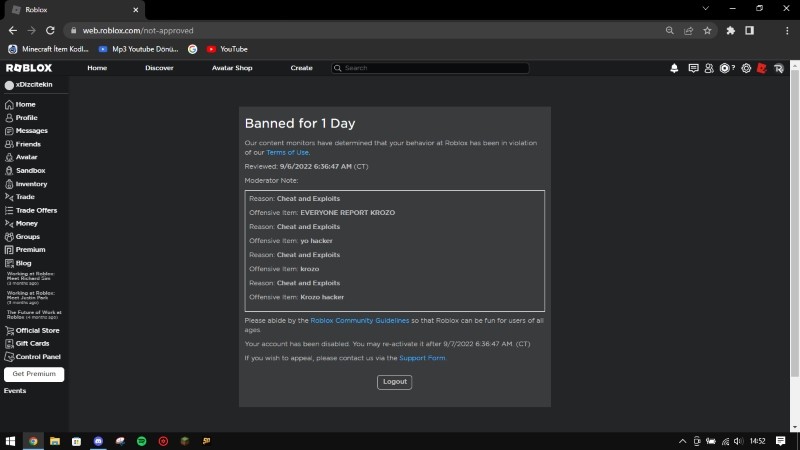800x450 pixels.
Task: Open the Windows Start menu
Action: pos(10,441)
